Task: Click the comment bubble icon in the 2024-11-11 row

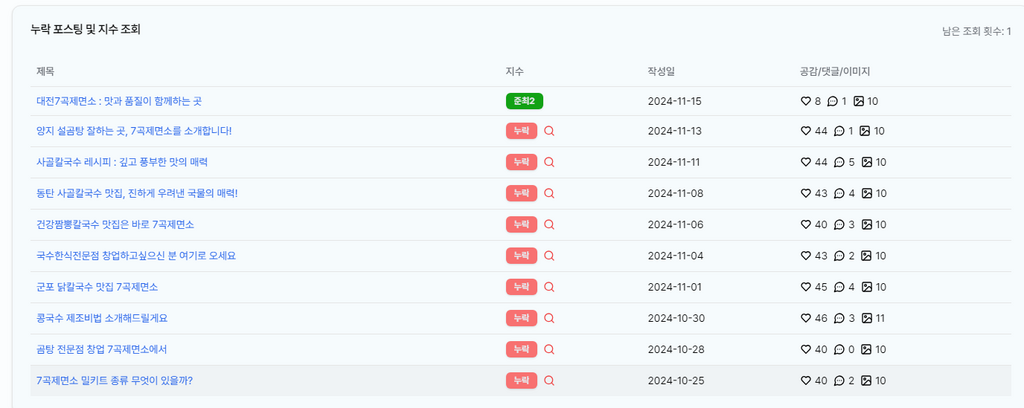Action: coord(839,162)
